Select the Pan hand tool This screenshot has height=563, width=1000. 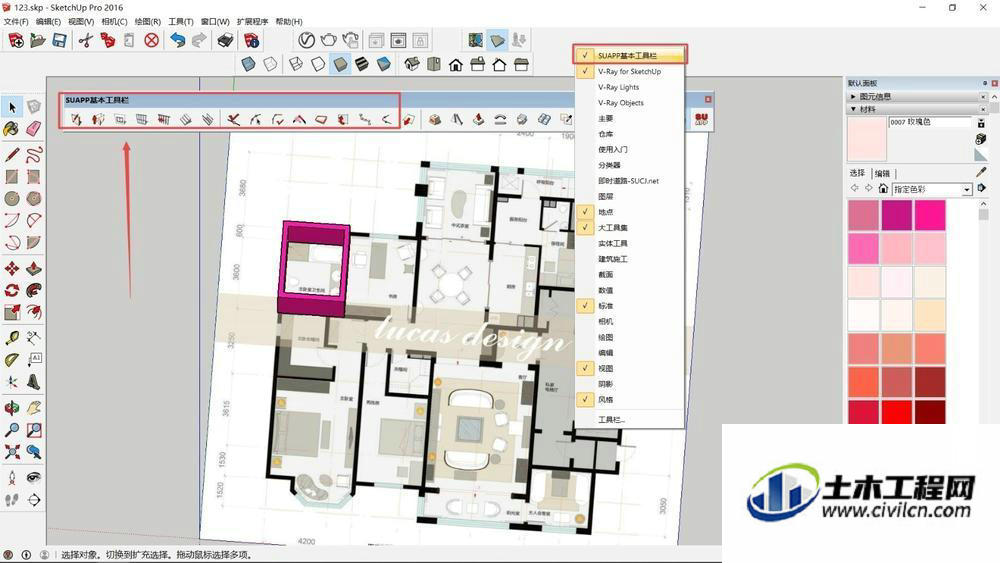34,407
